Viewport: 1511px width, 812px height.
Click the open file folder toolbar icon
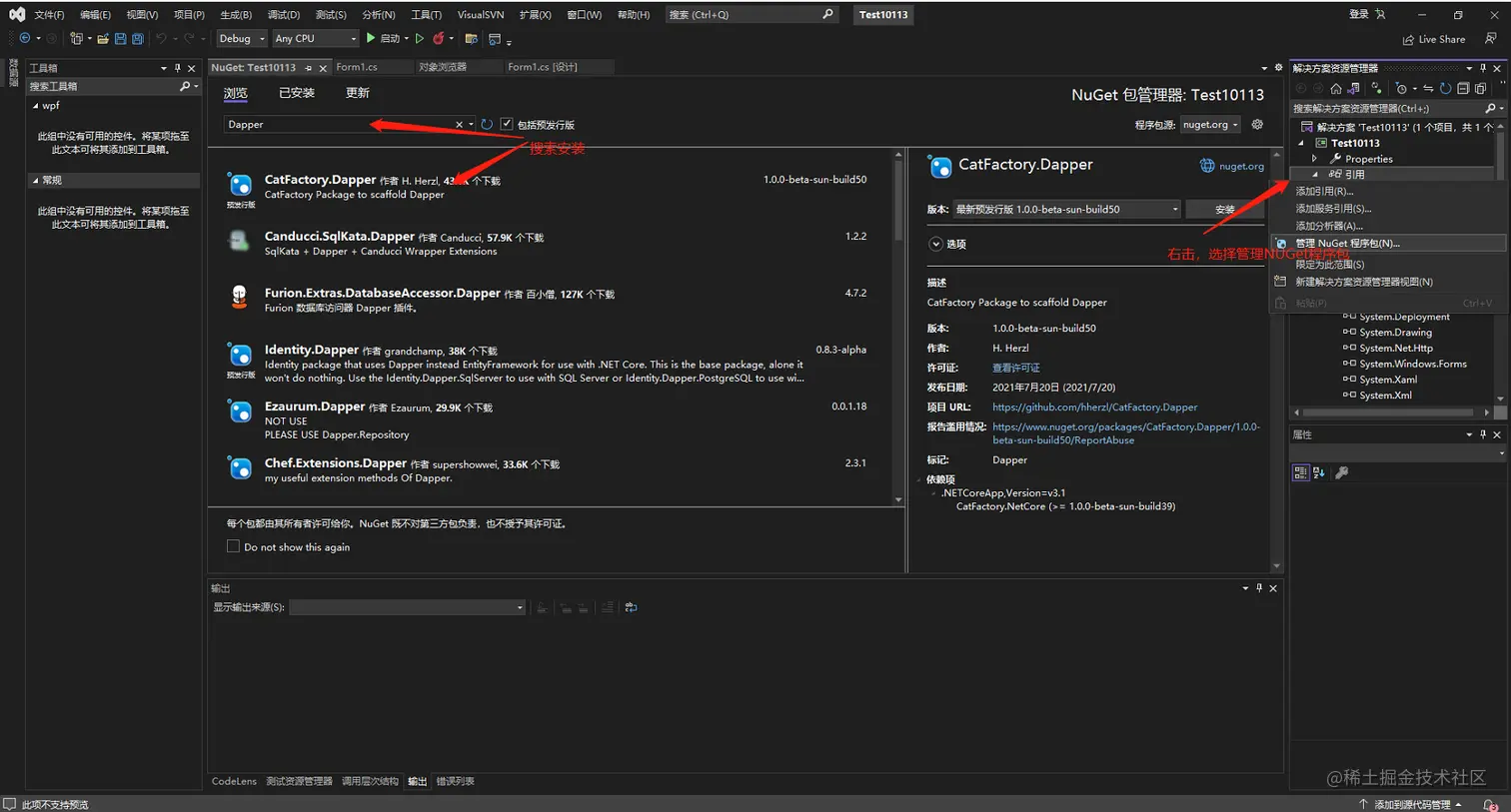point(103,39)
